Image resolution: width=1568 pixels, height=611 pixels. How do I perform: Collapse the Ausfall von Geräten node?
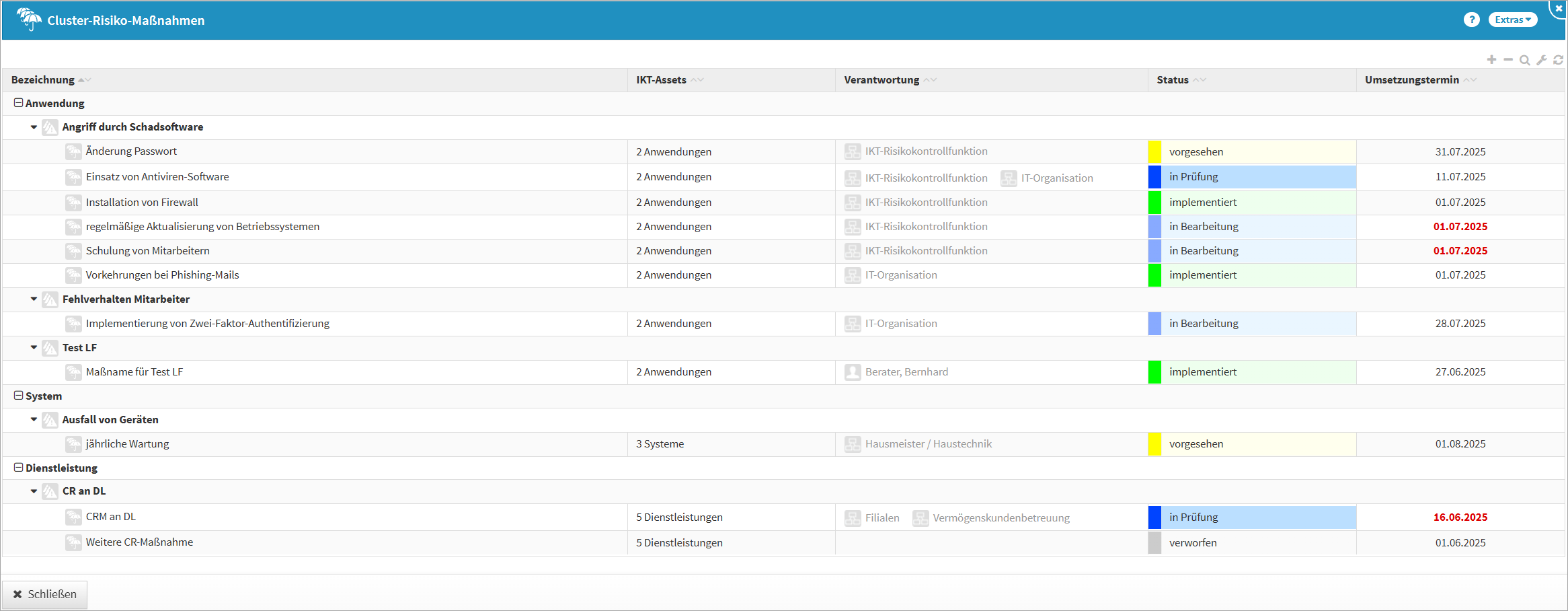point(34,420)
